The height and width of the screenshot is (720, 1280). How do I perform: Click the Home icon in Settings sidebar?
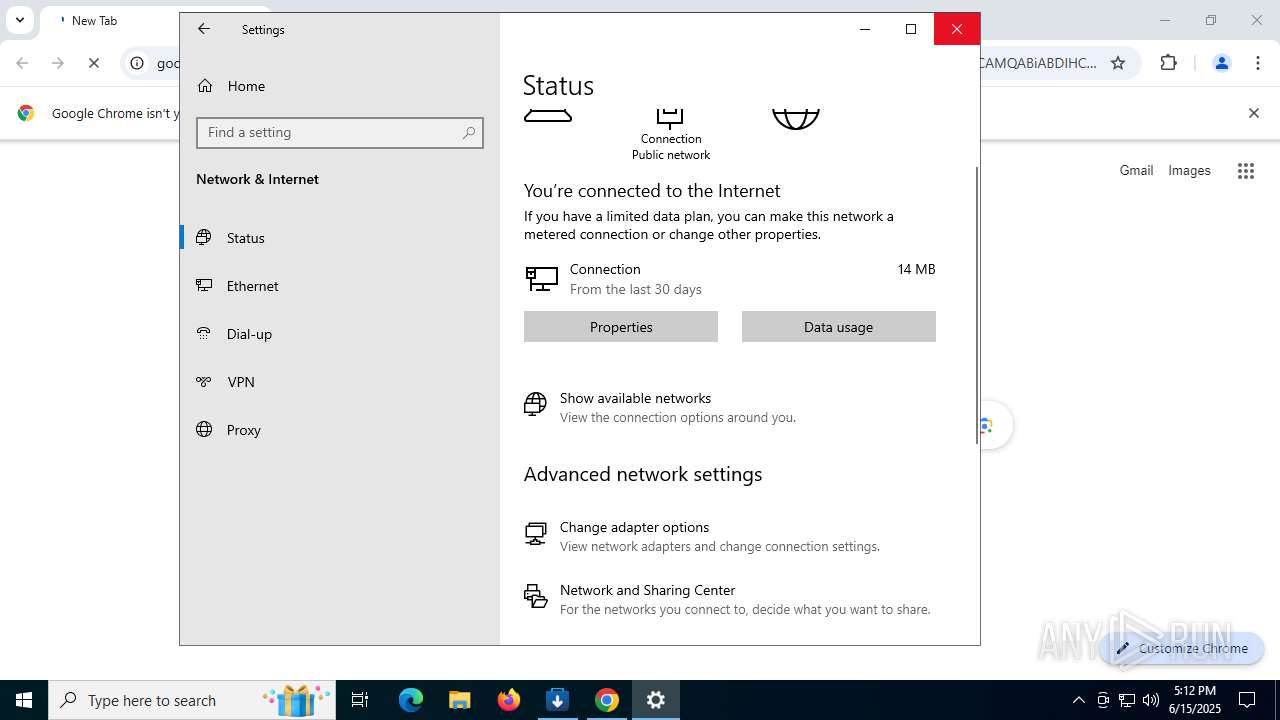point(205,86)
